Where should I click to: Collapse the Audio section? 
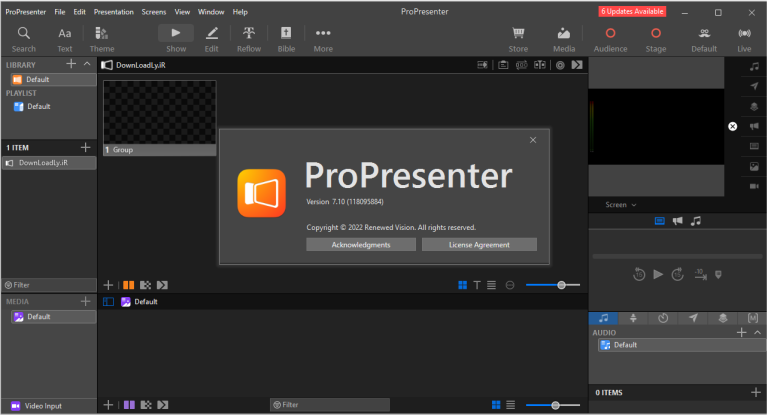(757, 332)
